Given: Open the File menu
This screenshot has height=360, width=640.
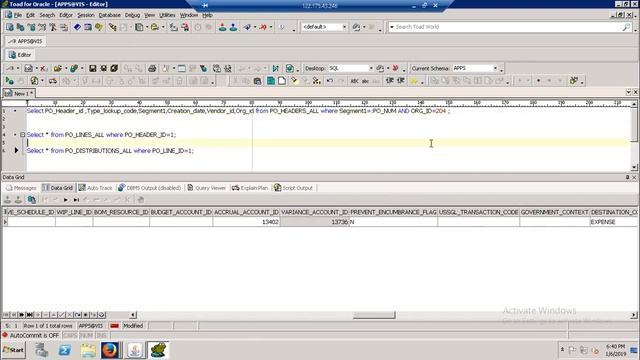Looking at the screenshot, I should pyautogui.click(x=18, y=15).
